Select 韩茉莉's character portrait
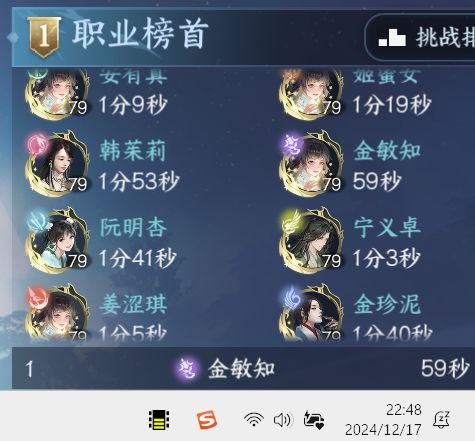This screenshot has height=441, width=475. [58, 164]
